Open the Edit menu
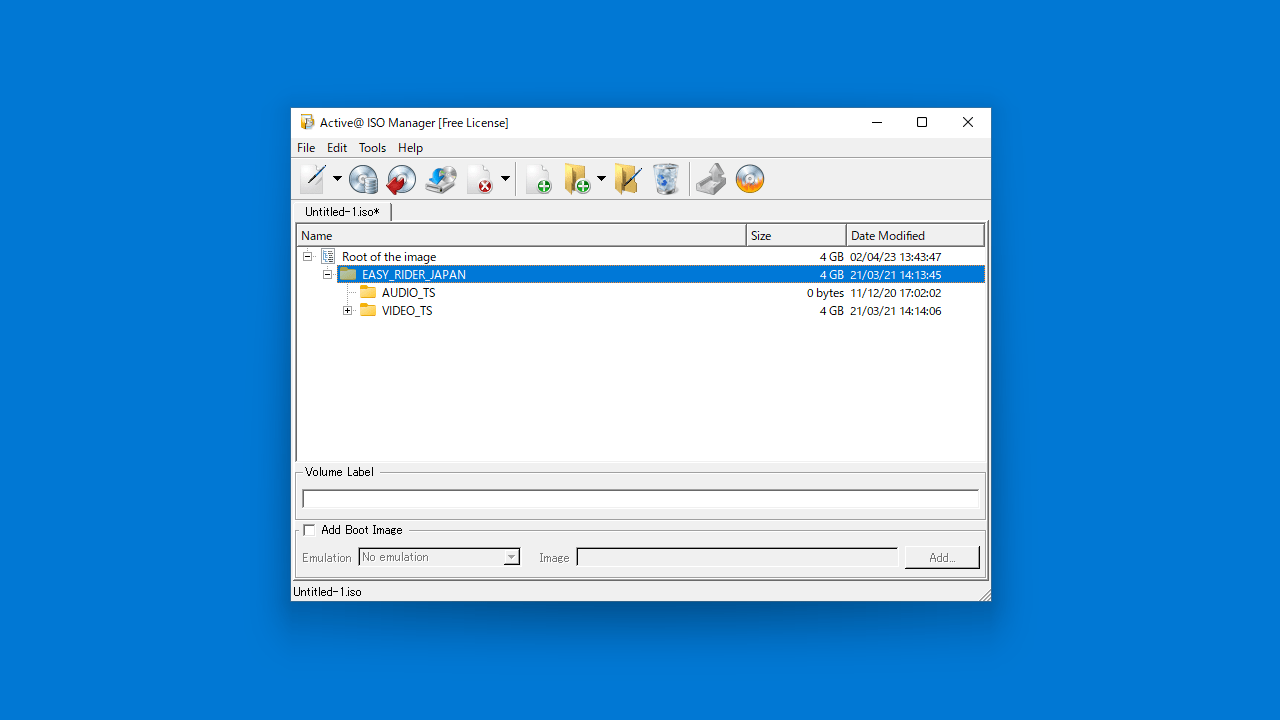Screen dimensions: 1280x720 (x=337, y=148)
